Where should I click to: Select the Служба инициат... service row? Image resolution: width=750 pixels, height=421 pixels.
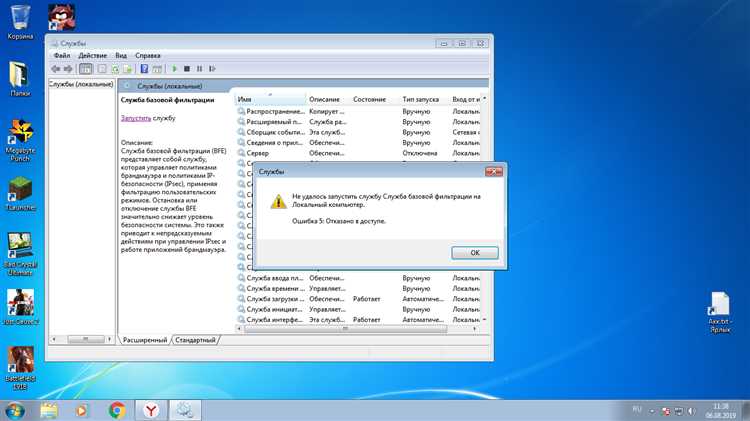click(359, 309)
